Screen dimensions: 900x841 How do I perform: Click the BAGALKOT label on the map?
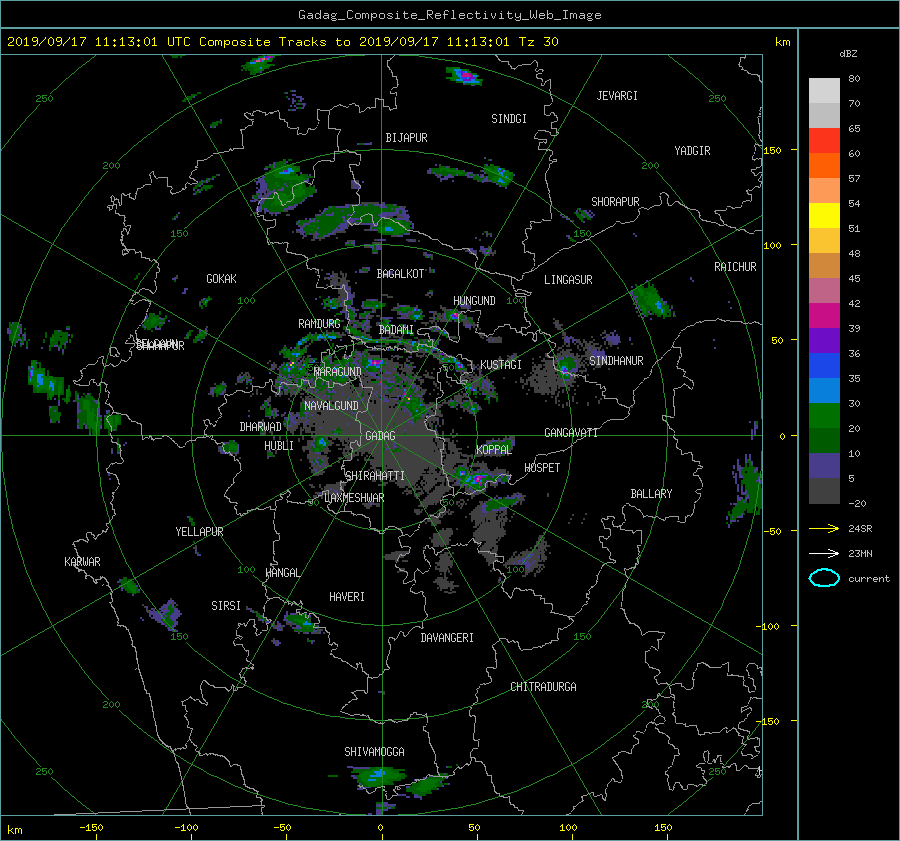[x=400, y=274]
